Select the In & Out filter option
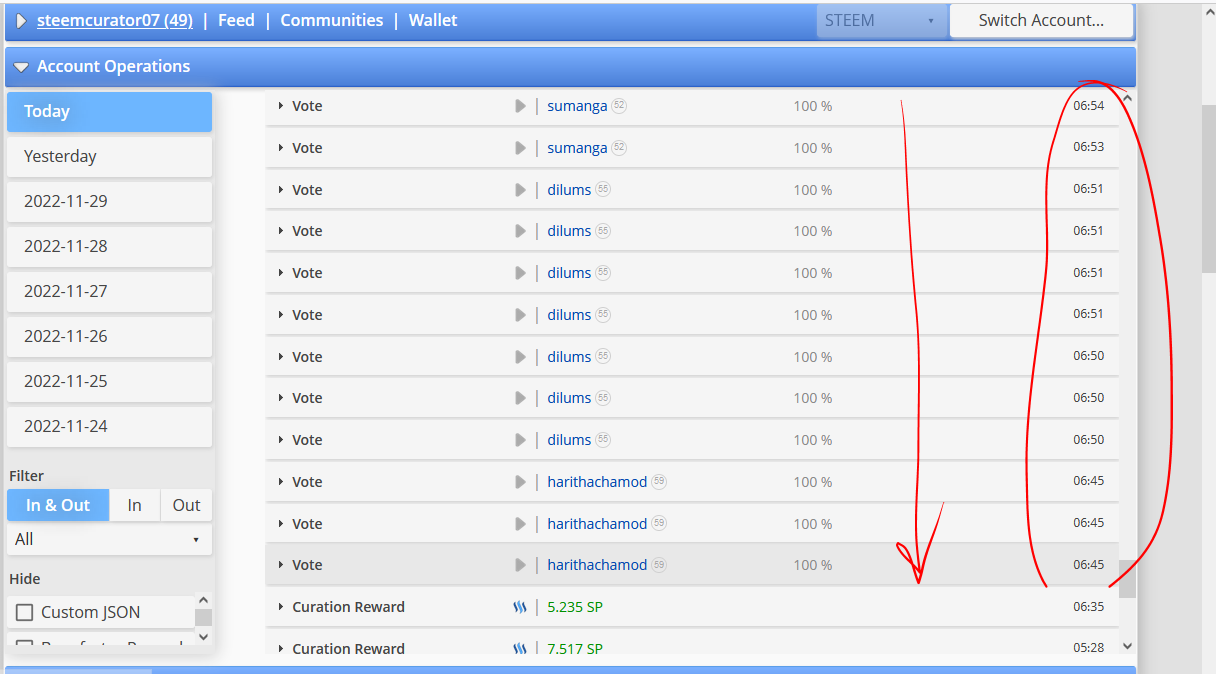Viewport: 1216px width, 674px height. 58,505
